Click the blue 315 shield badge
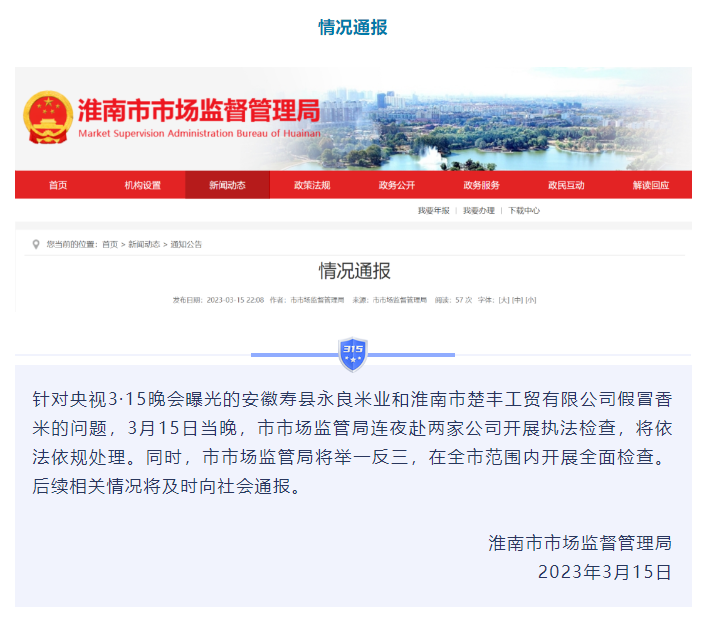The image size is (707, 623). coord(353,352)
